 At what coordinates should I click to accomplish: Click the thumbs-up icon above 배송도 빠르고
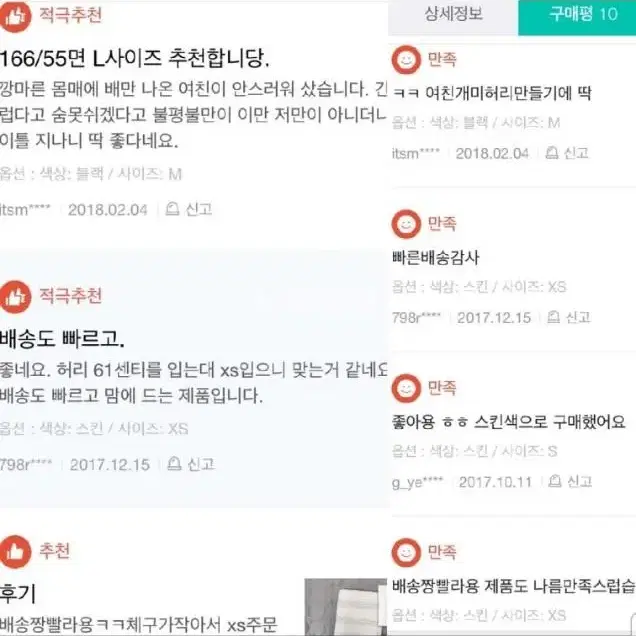(x=15, y=297)
